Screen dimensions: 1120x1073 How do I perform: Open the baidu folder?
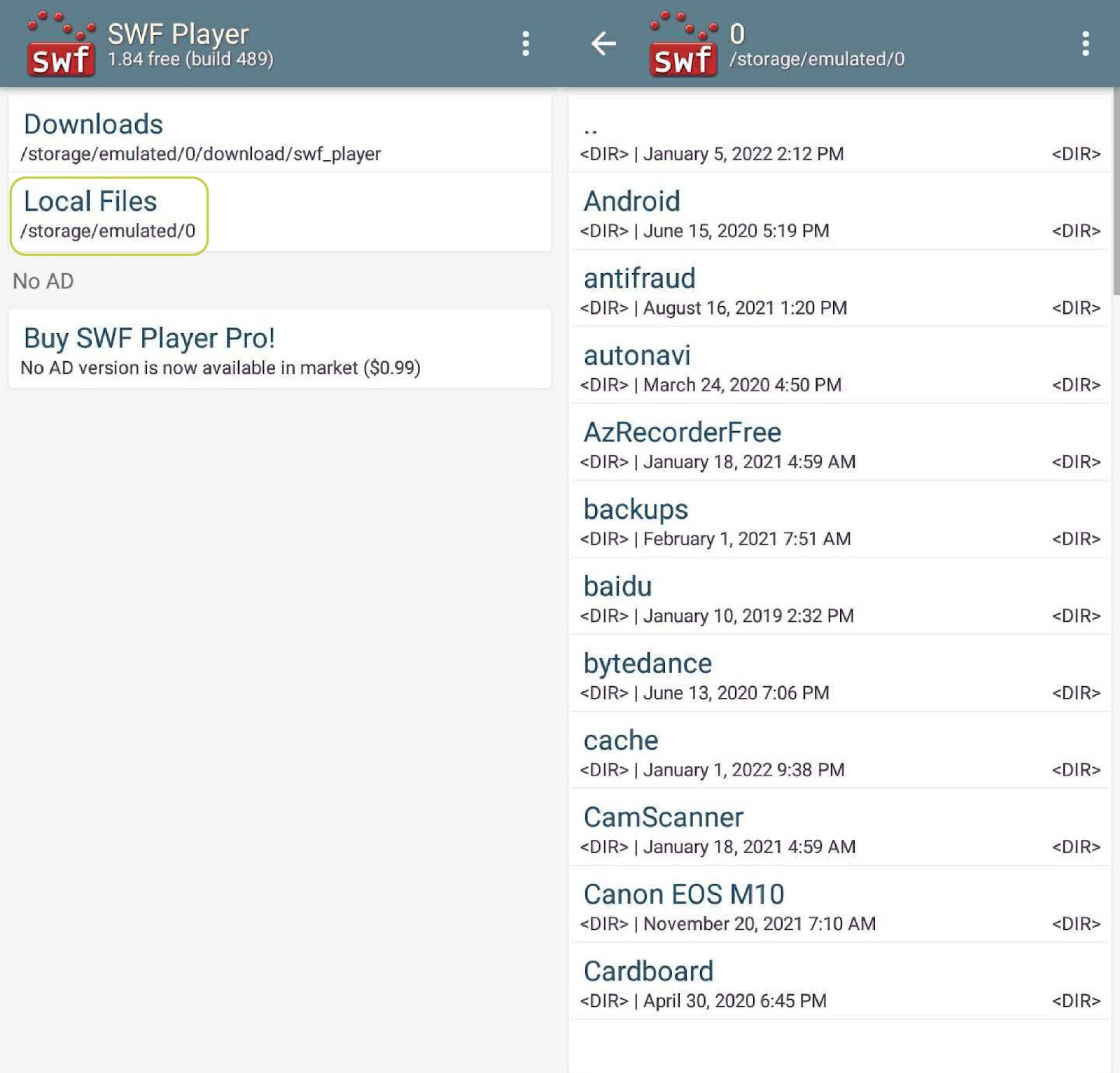[840, 597]
